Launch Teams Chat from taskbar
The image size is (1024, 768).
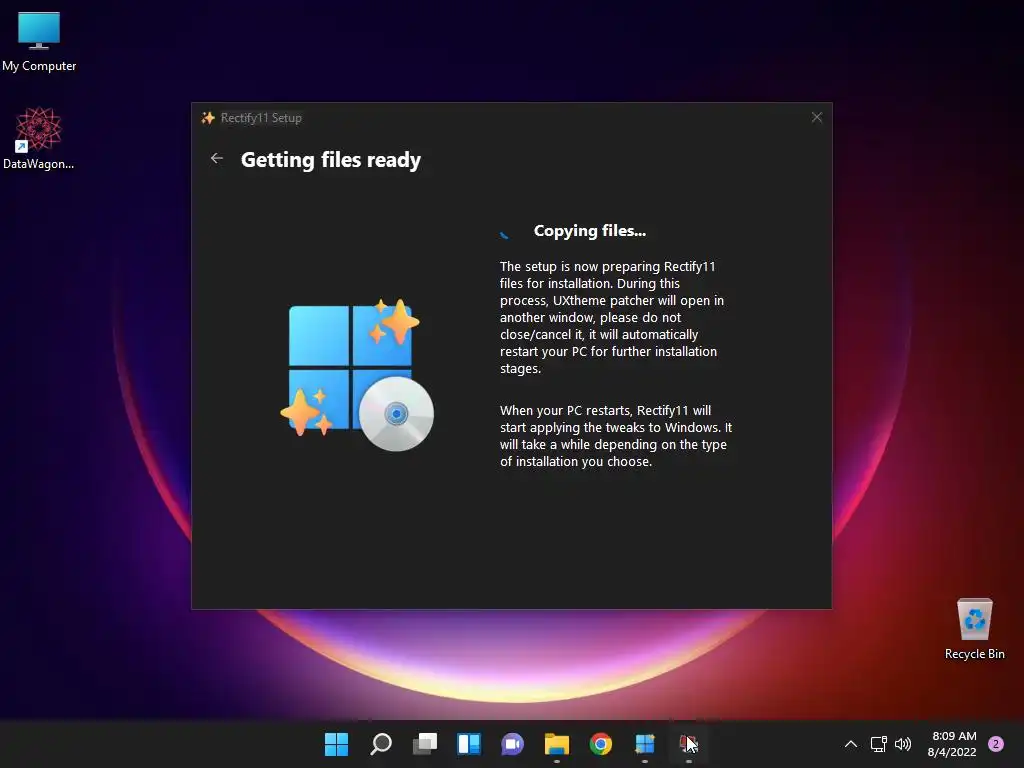coord(513,744)
